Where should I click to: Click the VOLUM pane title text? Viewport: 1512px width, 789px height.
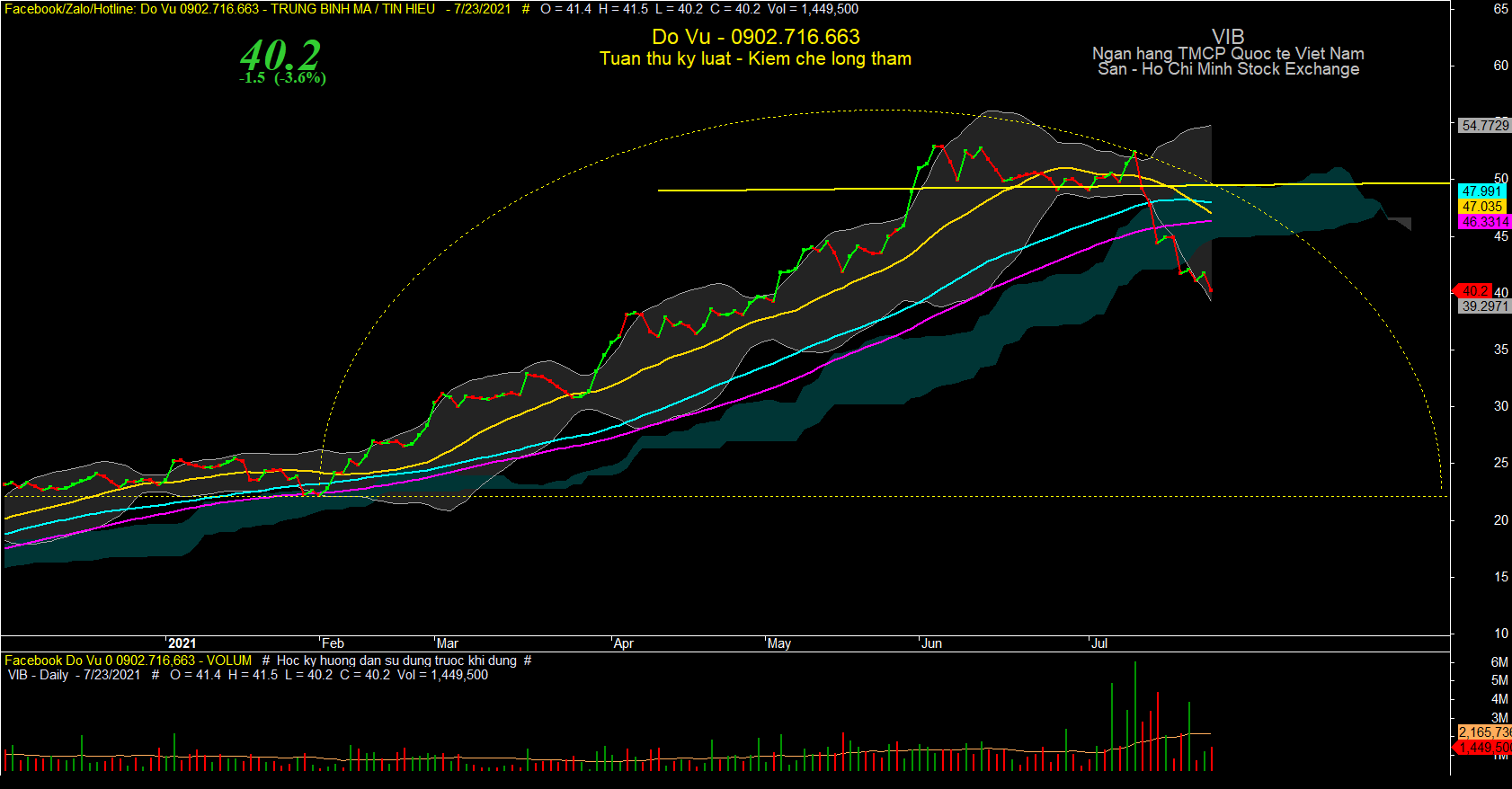coord(229,660)
